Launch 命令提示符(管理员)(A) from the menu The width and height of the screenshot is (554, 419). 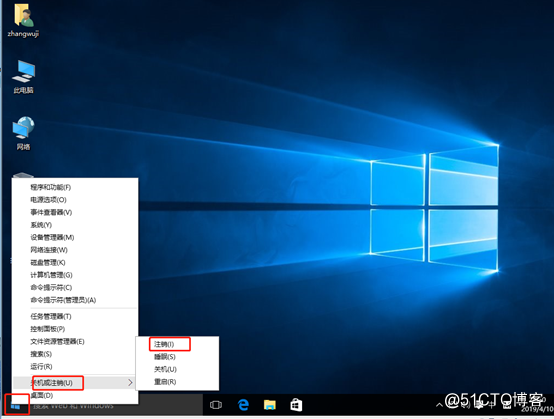75,300
